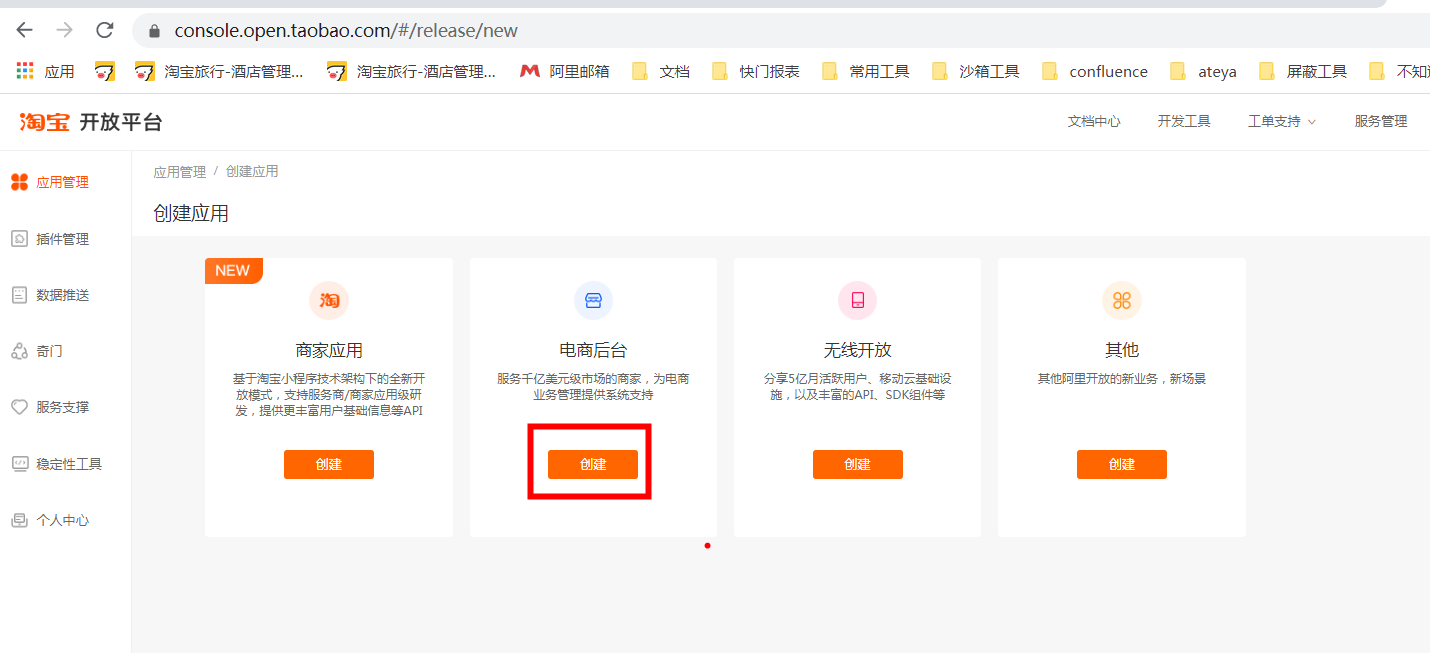Open first 淘宝旅行-酒店管理 bookmark
Image resolution: width=1430 pixels, height=653 pixels.
click(219, 71)
